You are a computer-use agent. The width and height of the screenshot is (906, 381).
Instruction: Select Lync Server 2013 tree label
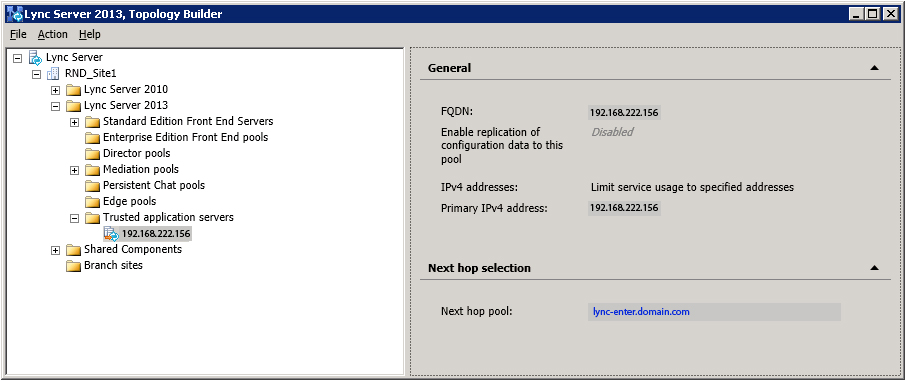126,106
